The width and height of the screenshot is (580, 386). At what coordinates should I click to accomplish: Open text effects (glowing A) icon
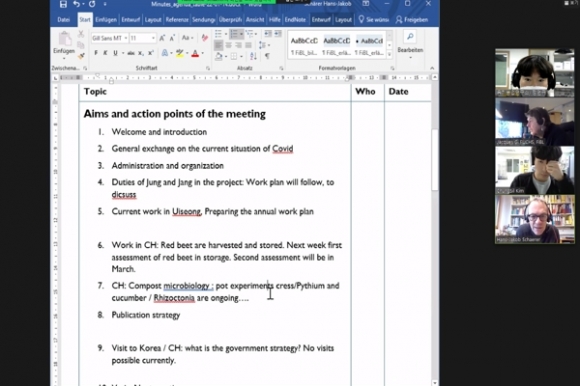point(165,54)
